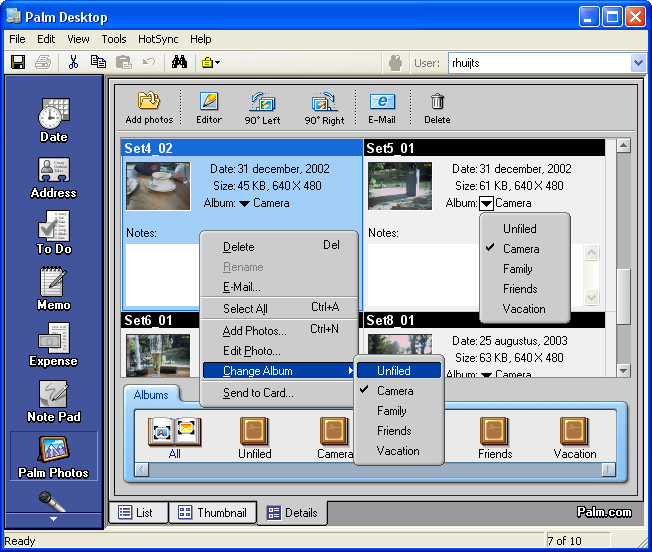Open the HotSync menu
Image resolution: width=652 pixels, height=552 pixels.
158,39
